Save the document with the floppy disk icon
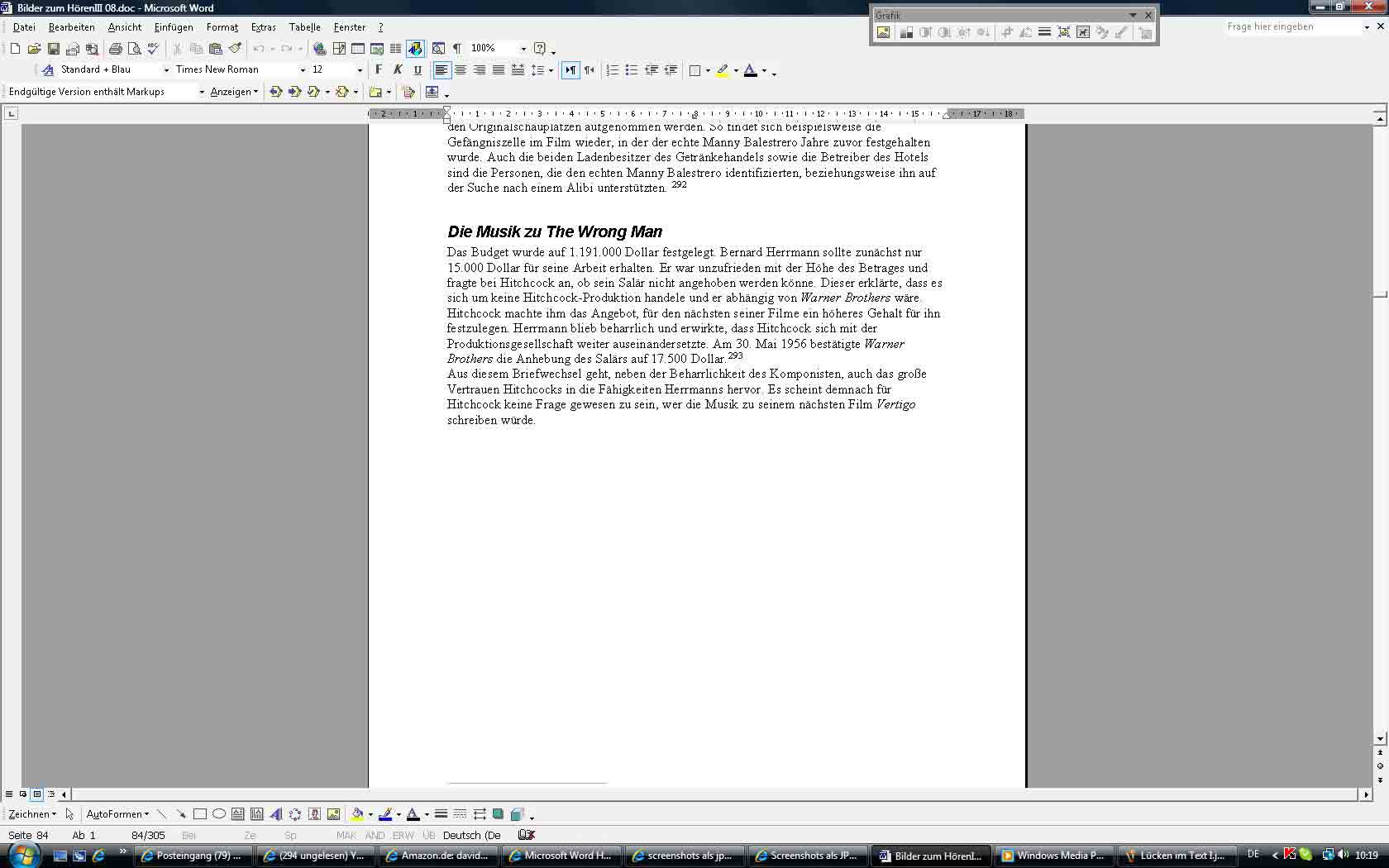This screenshot has height=868, width=1389. [x=54, y=49]
